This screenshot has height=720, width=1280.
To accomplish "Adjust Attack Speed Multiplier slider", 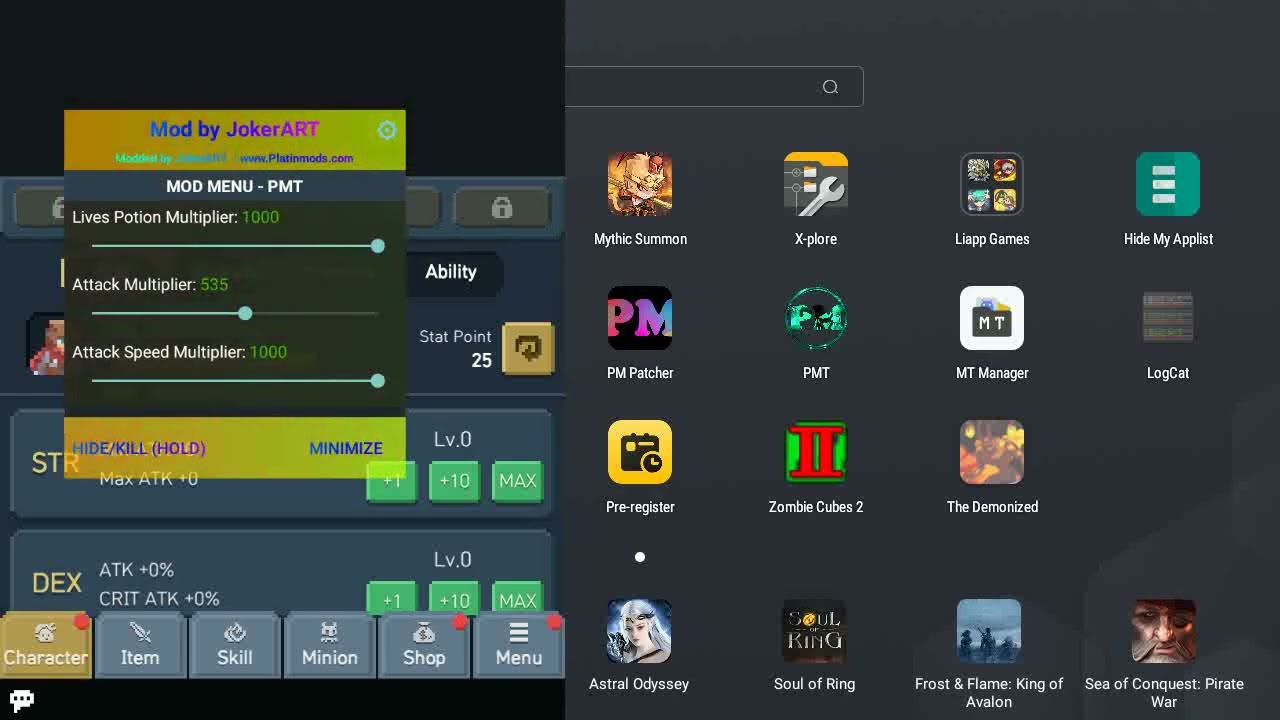I will 235,381.
